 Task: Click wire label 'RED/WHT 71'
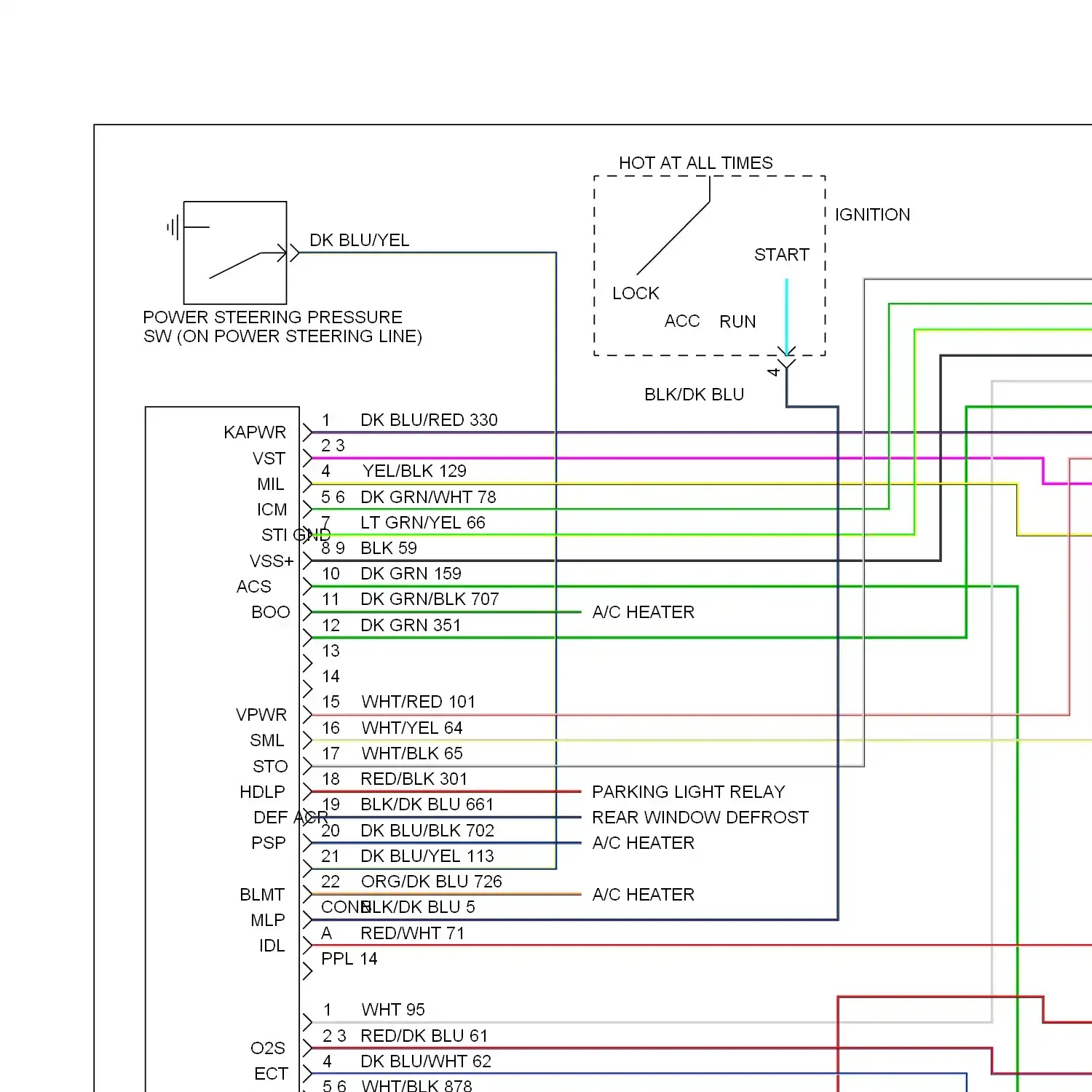pyautogui.click(x=412, y=933)
